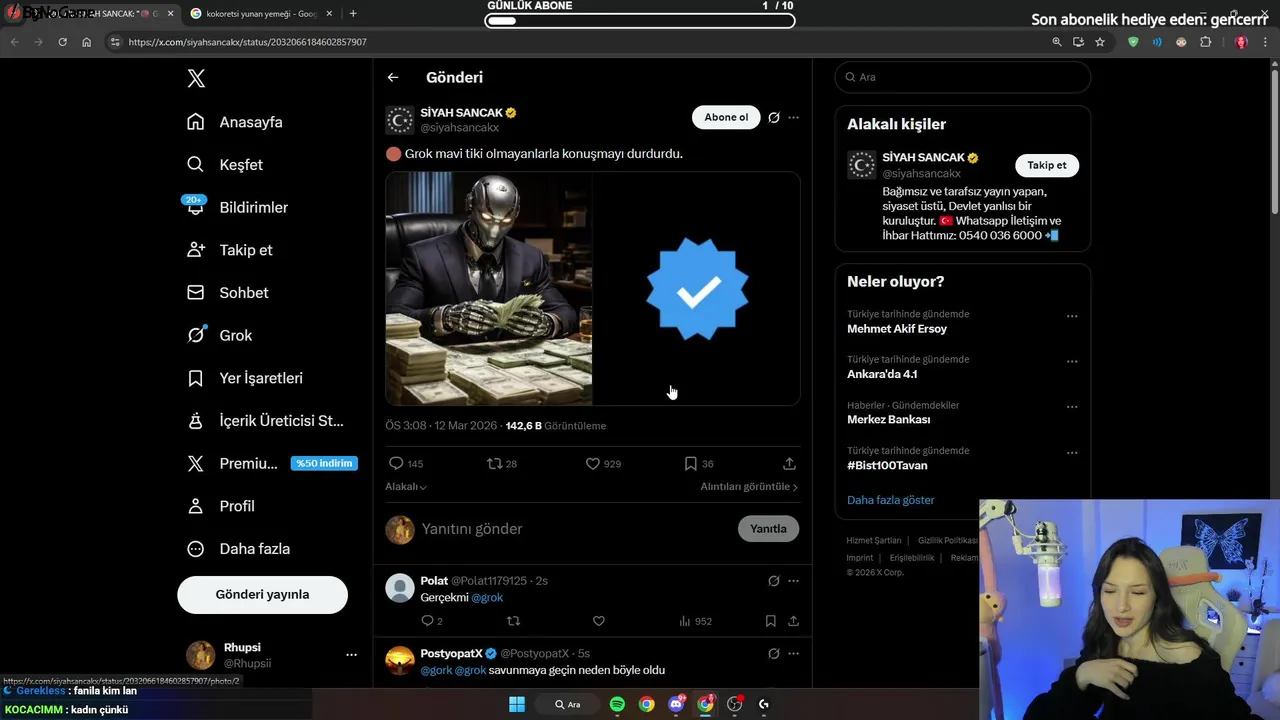The width and height of the screenshot is (1280, 720).
Task: Open more options on Polat reply
Action: pyautogui.click(x=793, y=581)
